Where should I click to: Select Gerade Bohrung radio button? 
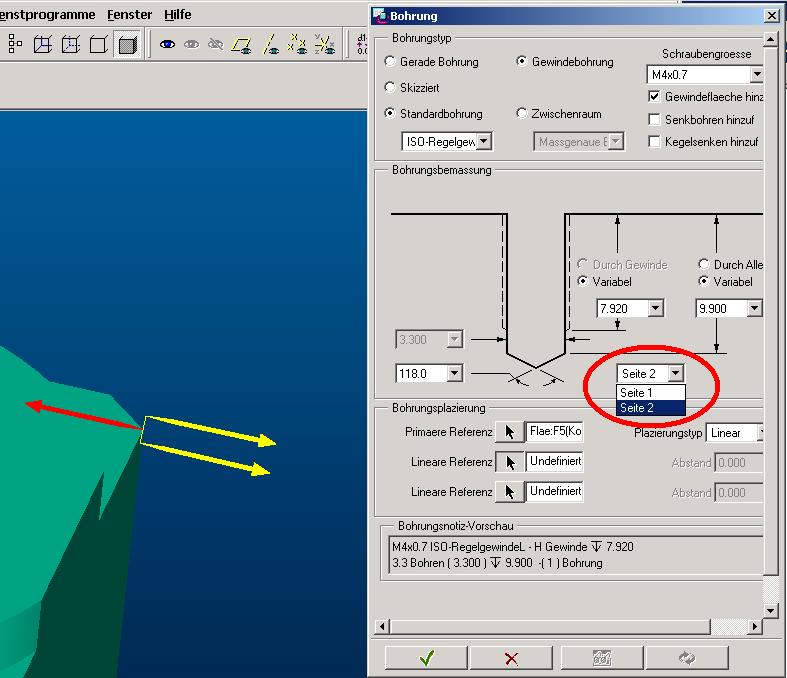coord(390,61)
